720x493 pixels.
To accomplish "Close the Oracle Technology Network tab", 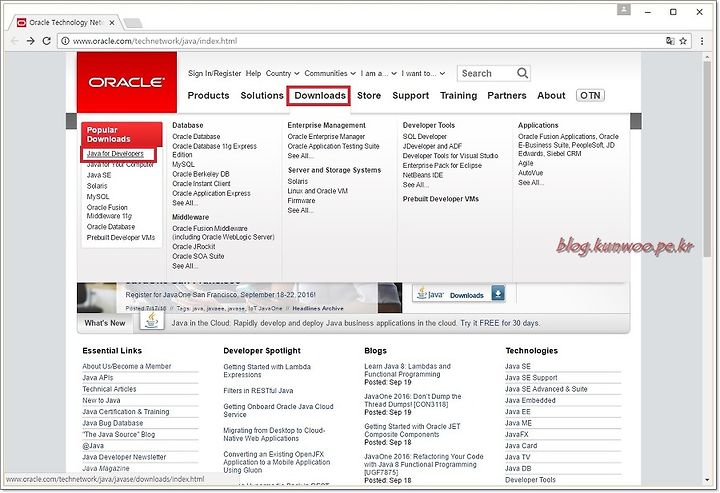I will [113, 22].
